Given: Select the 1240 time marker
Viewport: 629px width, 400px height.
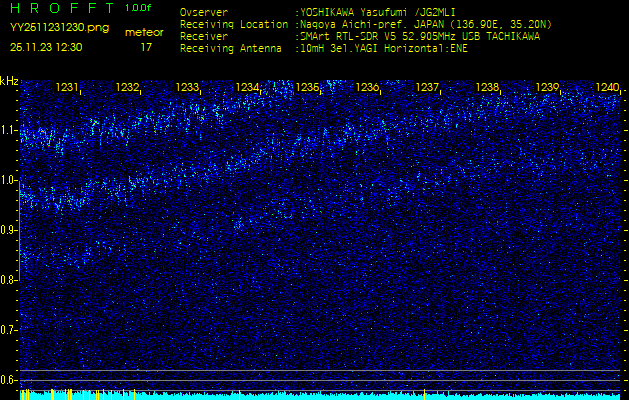Looking at the screenshot, I should pos(606,88).
